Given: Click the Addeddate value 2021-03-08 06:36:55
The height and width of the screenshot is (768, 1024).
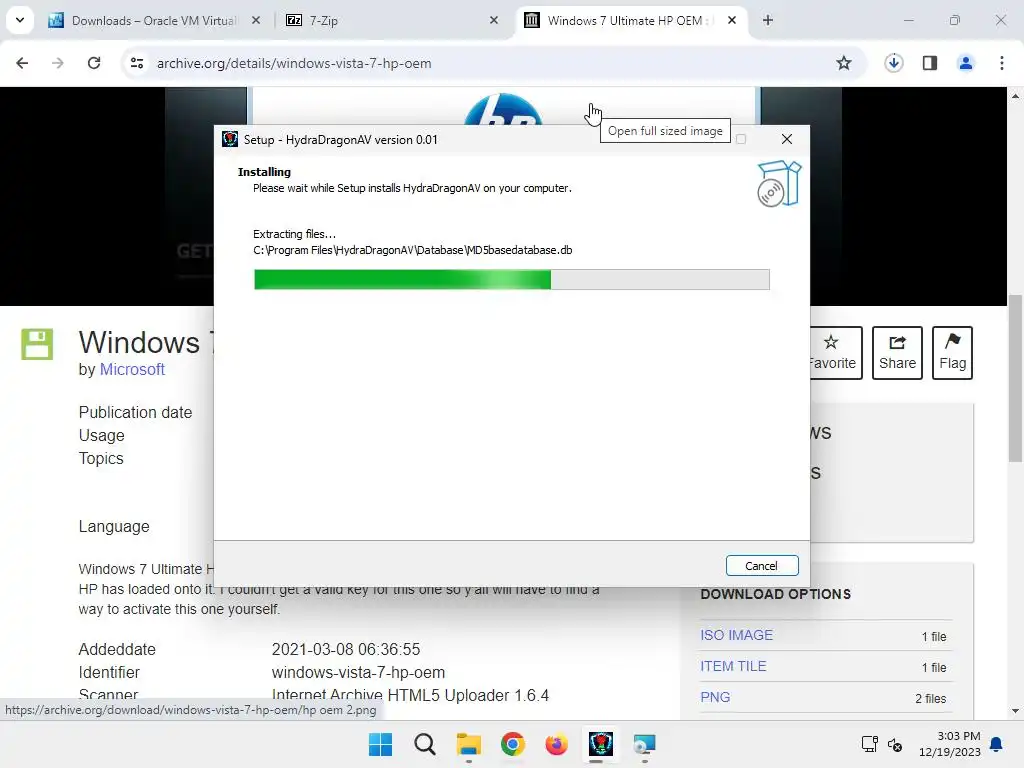Looking at the screenshot, I should pyautogui.click(x=345, y=650).
